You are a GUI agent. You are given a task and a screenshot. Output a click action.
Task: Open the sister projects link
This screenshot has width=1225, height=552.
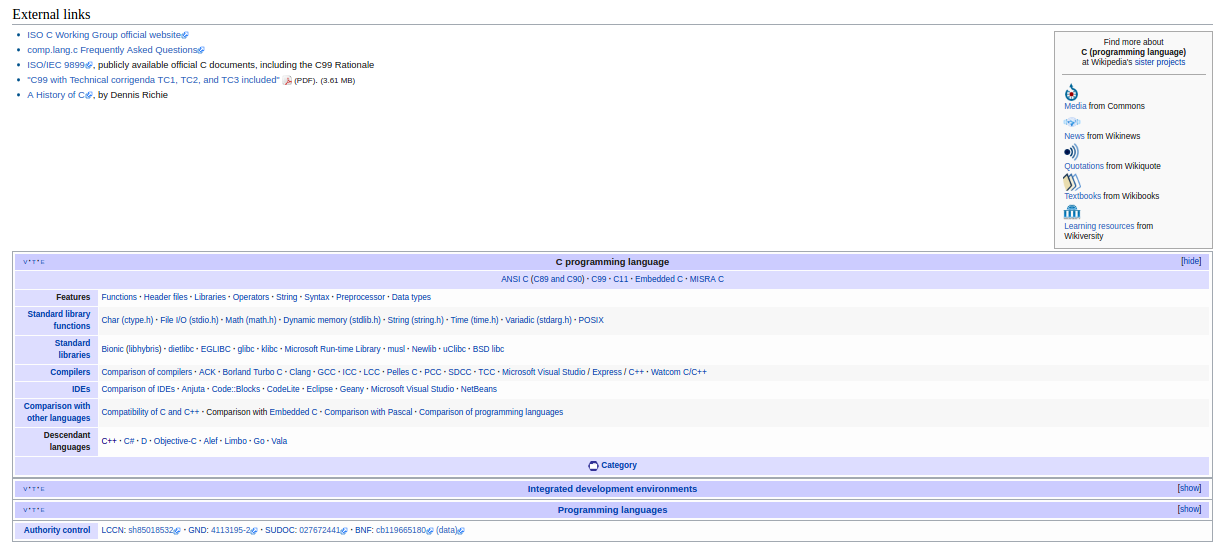pyautogui.click(x=1160, y=62)
